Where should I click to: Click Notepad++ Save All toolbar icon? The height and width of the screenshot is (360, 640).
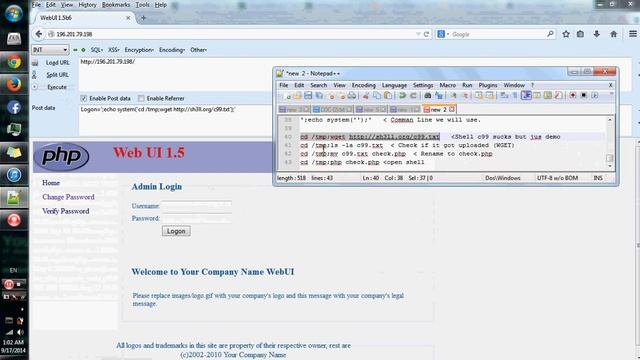[319, 96]
